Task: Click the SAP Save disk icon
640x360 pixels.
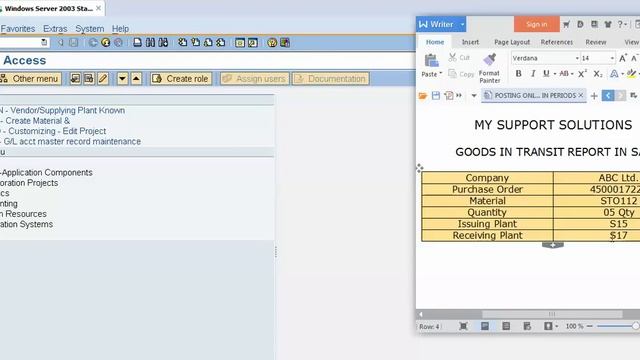Action: (x=73, y=42)
